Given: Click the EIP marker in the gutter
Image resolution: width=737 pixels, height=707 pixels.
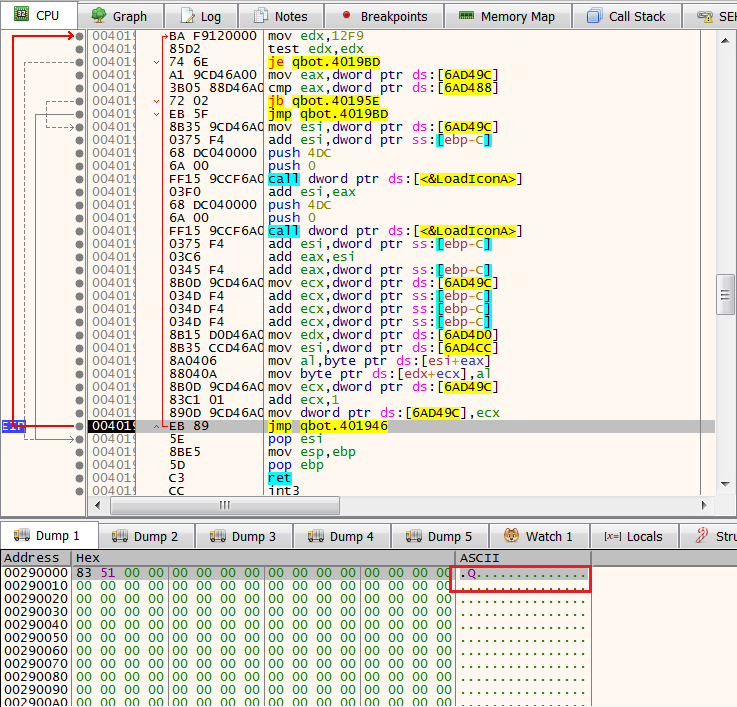Looking at the screenshot, I should click(14, 426).
